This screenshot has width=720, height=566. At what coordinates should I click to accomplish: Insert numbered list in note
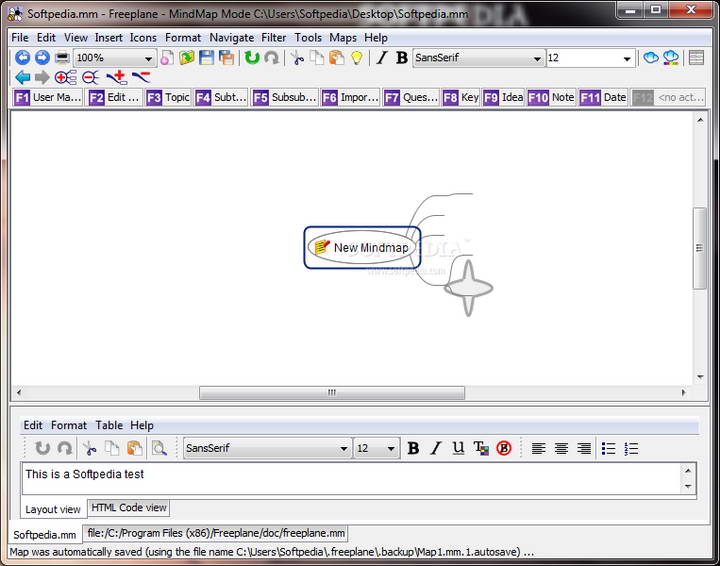[x=631, y=448]
